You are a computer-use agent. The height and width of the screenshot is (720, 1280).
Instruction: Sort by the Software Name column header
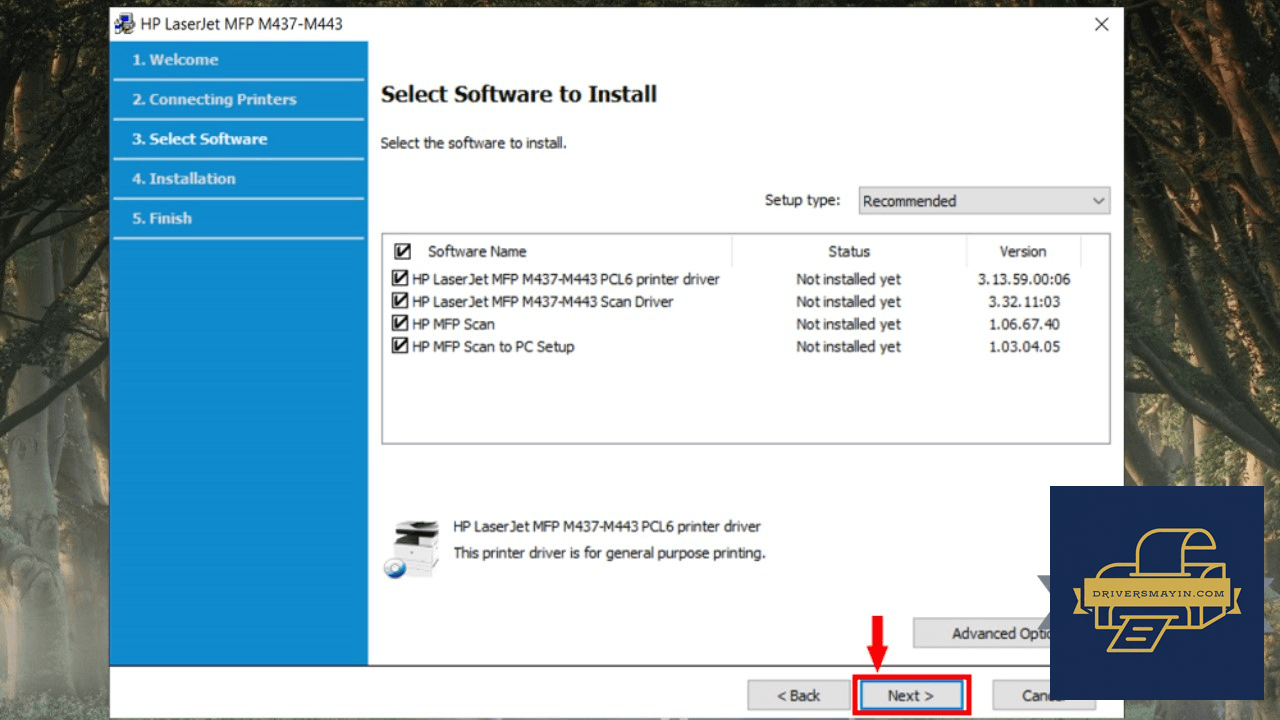(477, 252)
